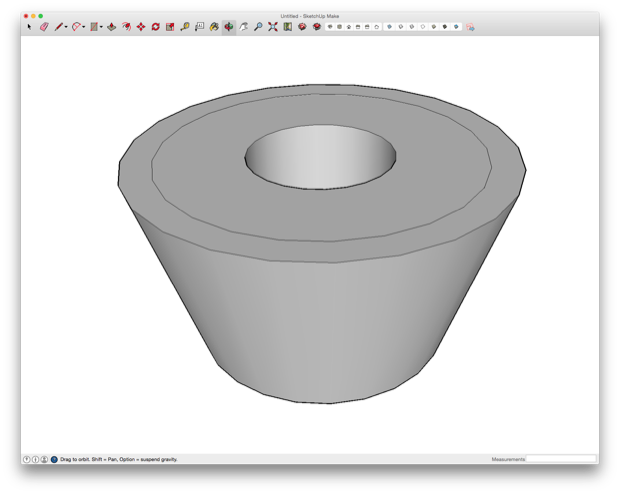Click the credits info status icon
Screen dimensions: 620x494
click(x=35, y=459)
